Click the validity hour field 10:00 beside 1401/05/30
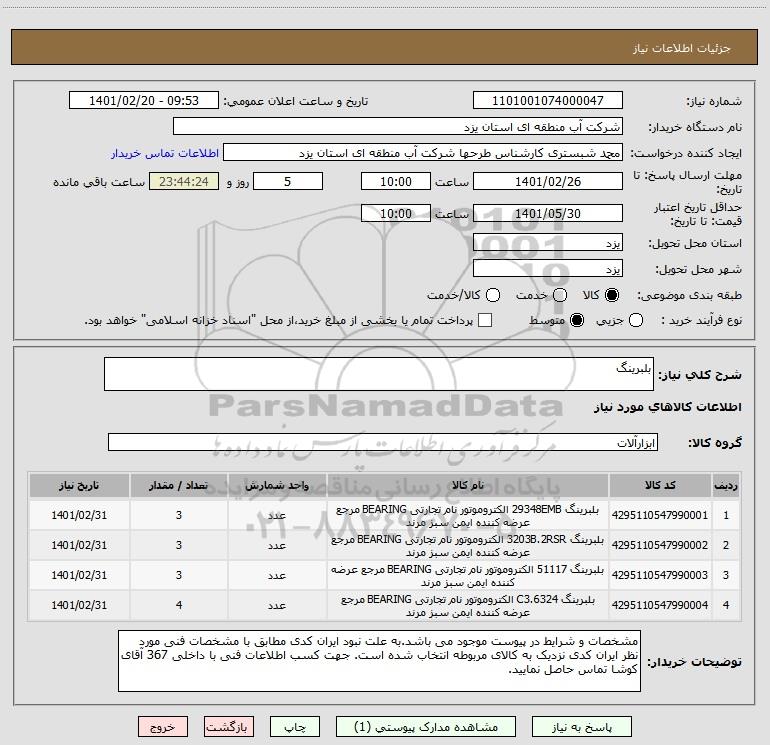 396,213
